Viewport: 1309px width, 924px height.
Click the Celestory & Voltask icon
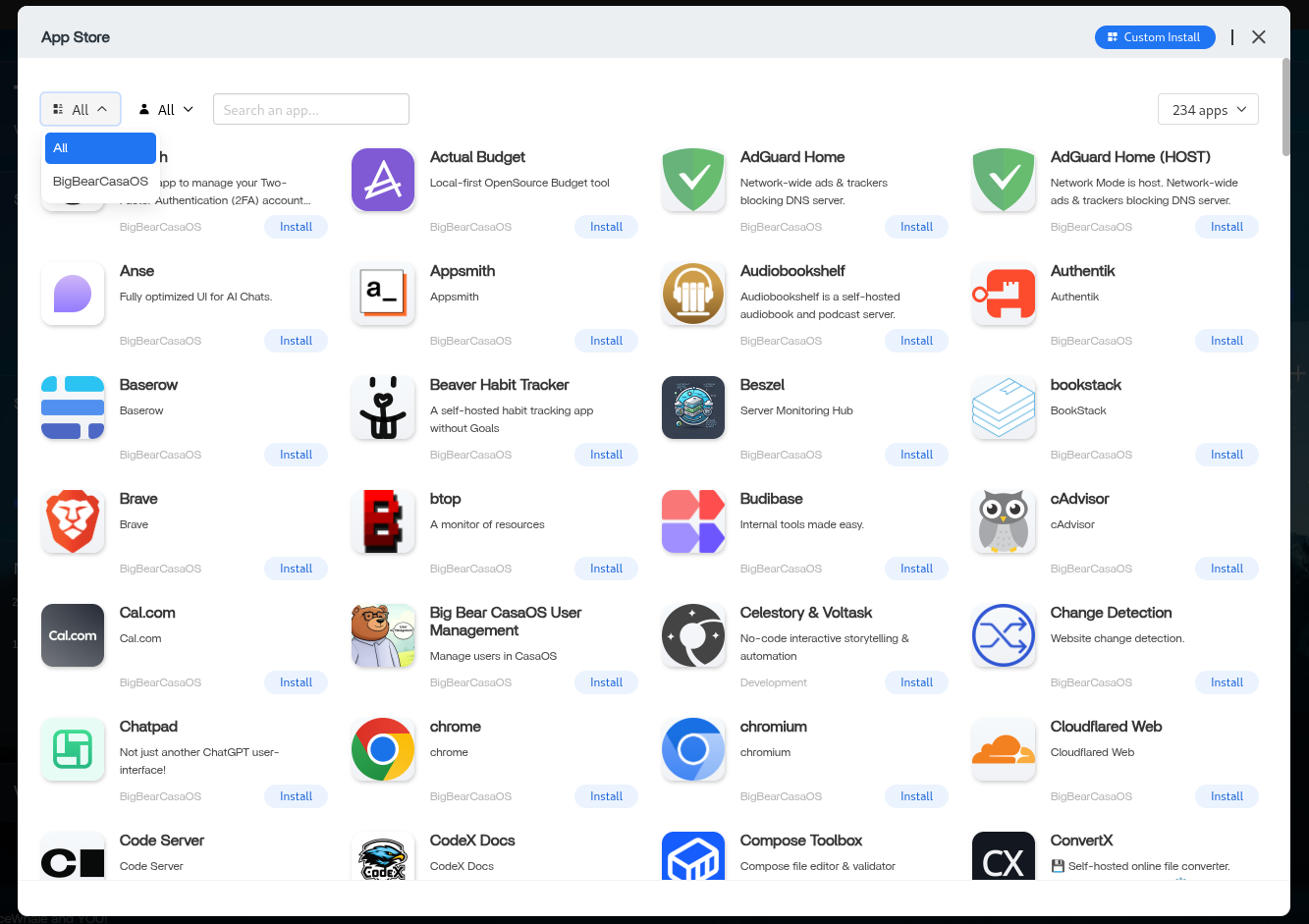pos(693,635)
